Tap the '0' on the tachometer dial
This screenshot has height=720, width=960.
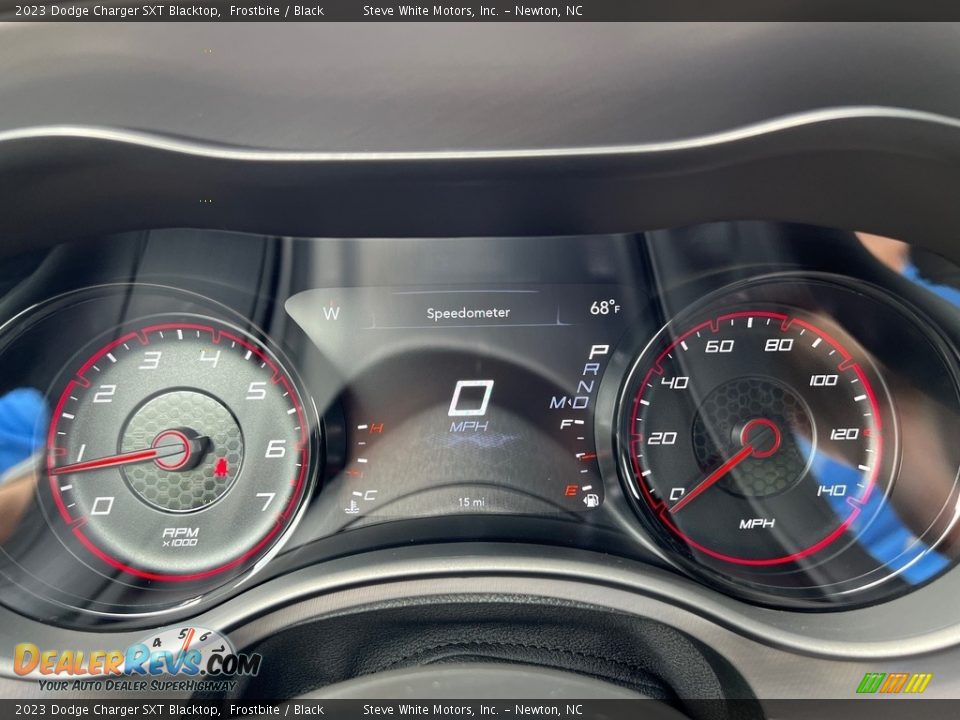(x=102, y=505)
